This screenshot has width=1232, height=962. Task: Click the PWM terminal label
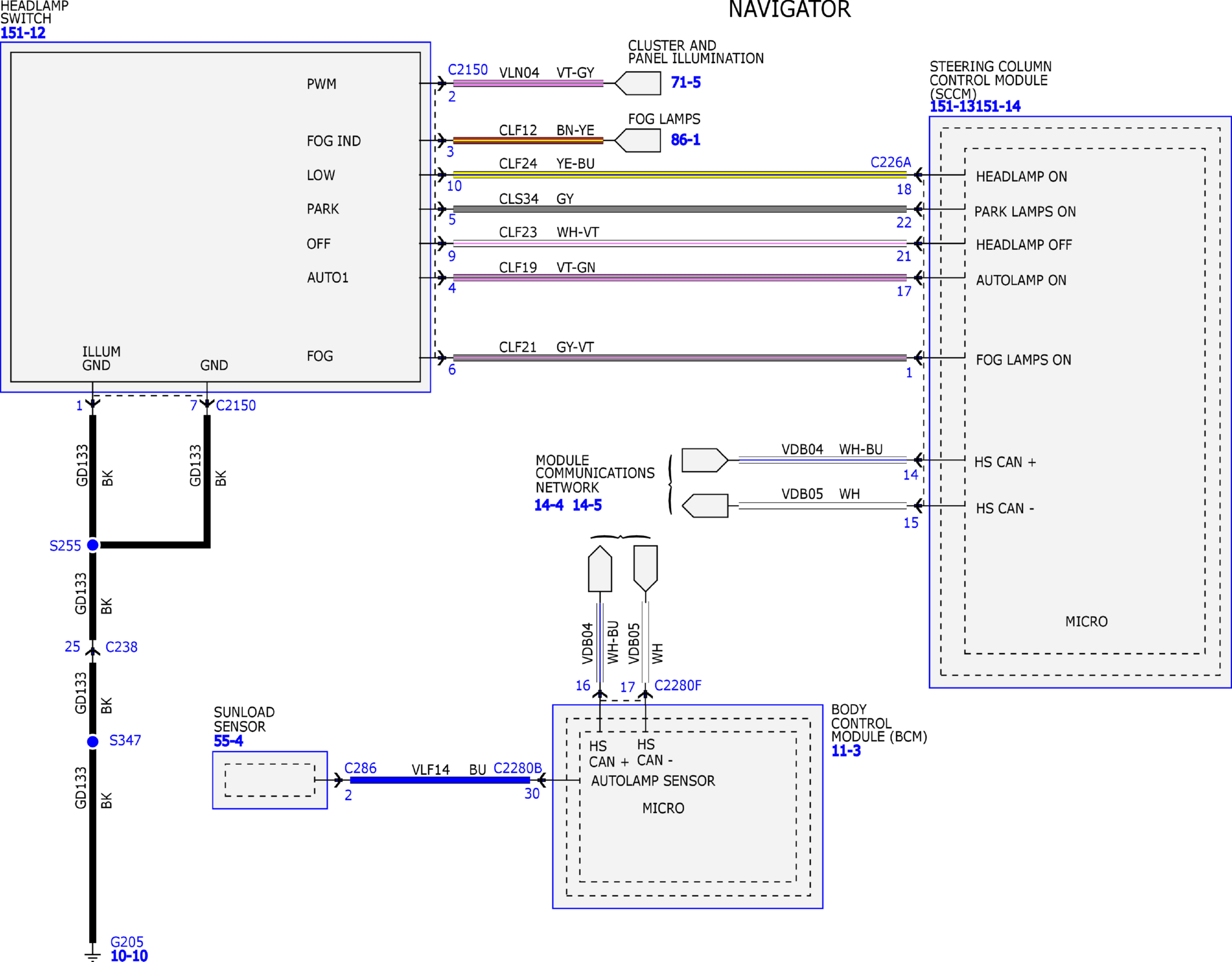pyautogui.click(x=322, y=84)
